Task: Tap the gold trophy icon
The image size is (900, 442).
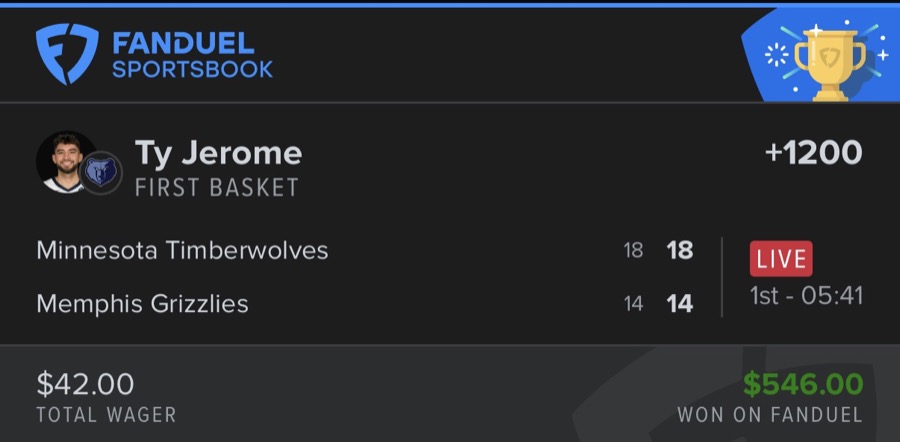Action: pos(828,60)
